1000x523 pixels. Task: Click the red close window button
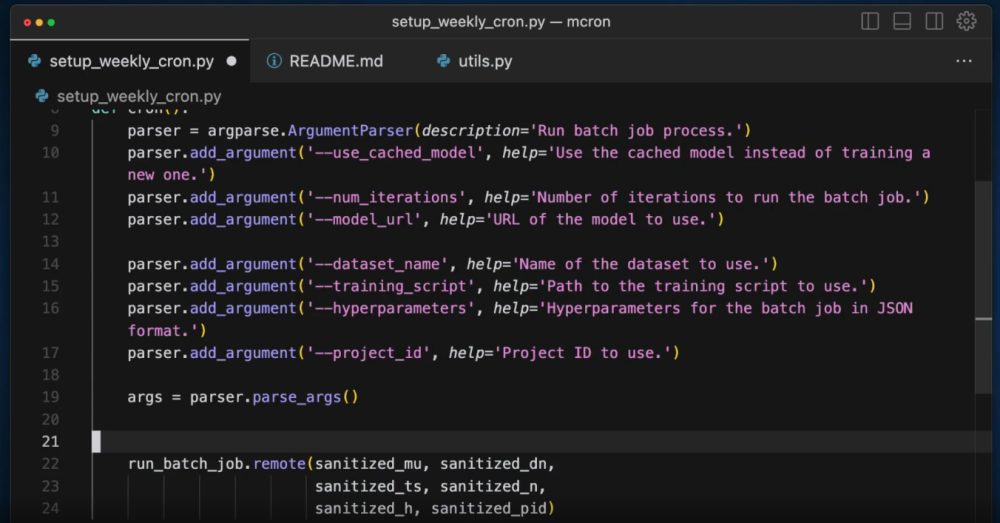click(27, 22)
